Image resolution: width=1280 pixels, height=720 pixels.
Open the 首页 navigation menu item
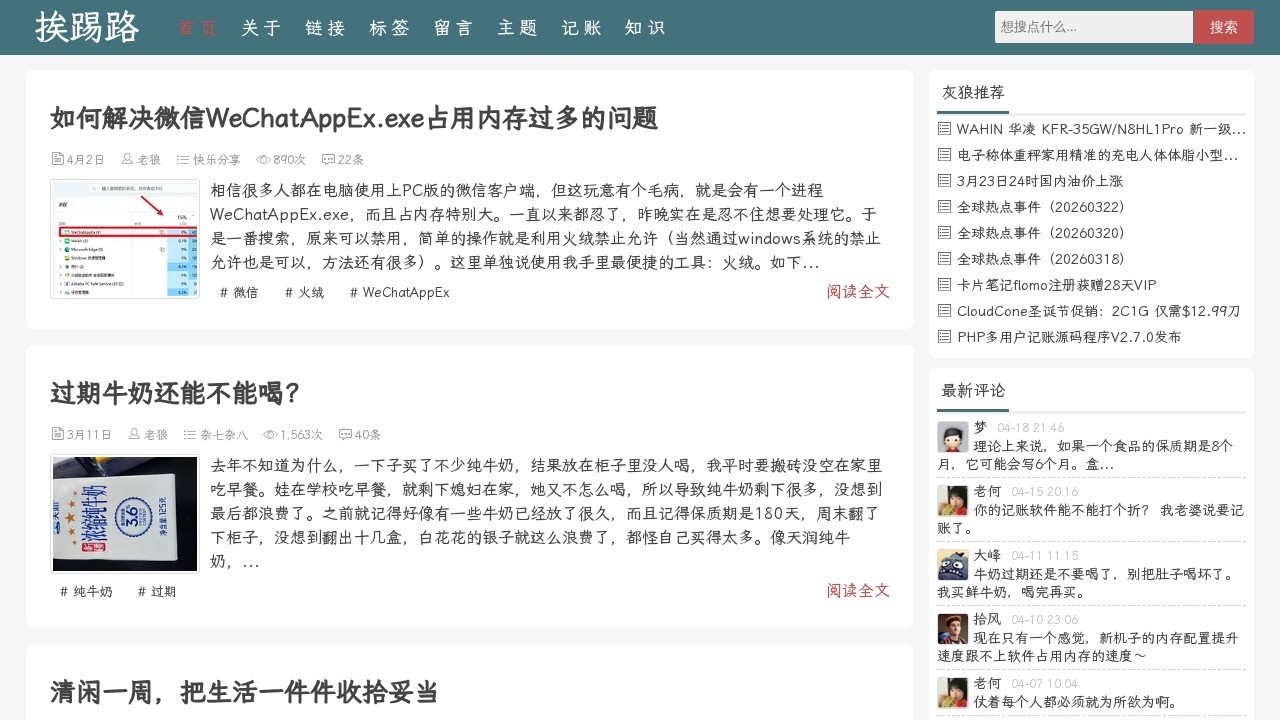click(198, 28)
